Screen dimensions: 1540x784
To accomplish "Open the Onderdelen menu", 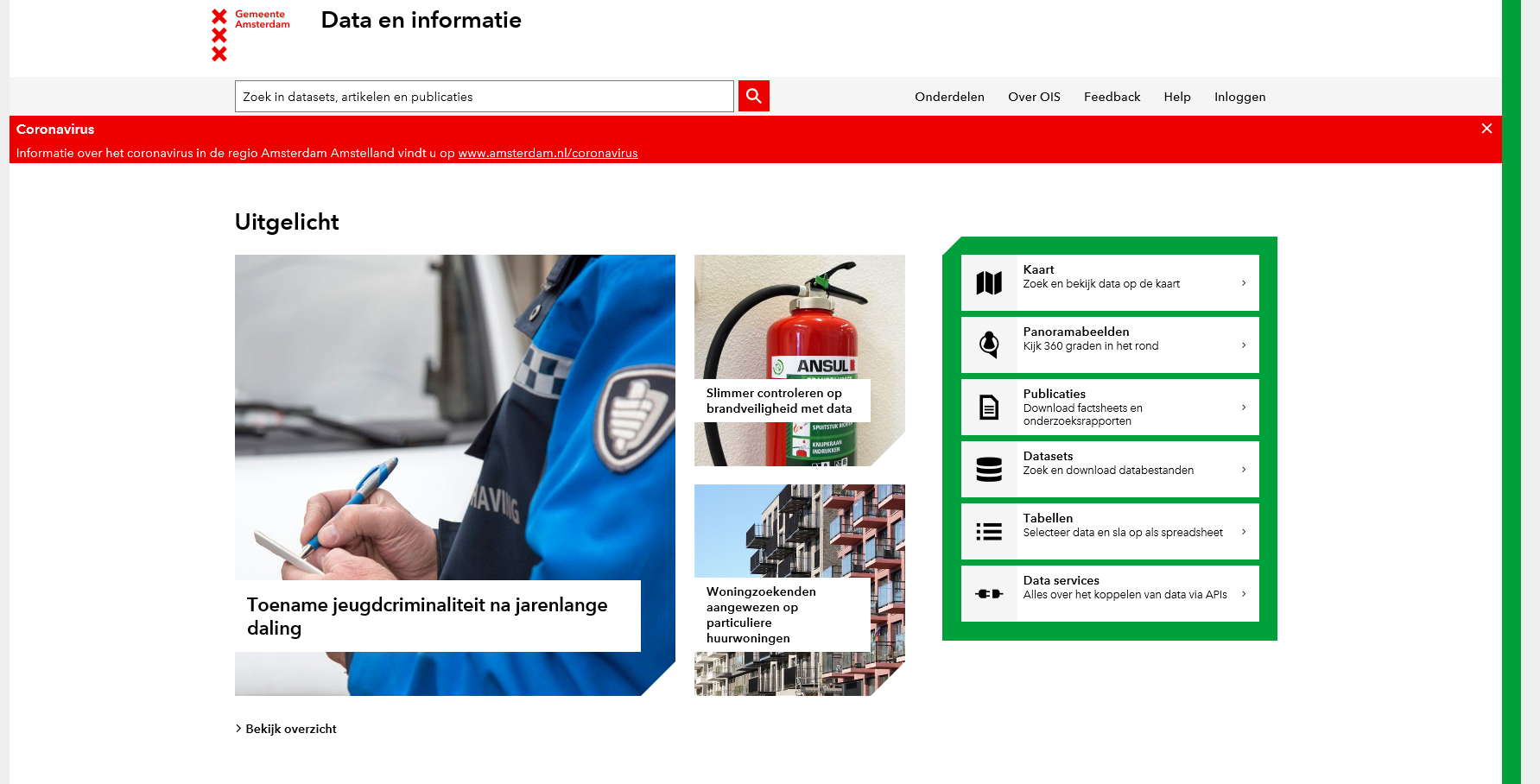I will [949, 97].
